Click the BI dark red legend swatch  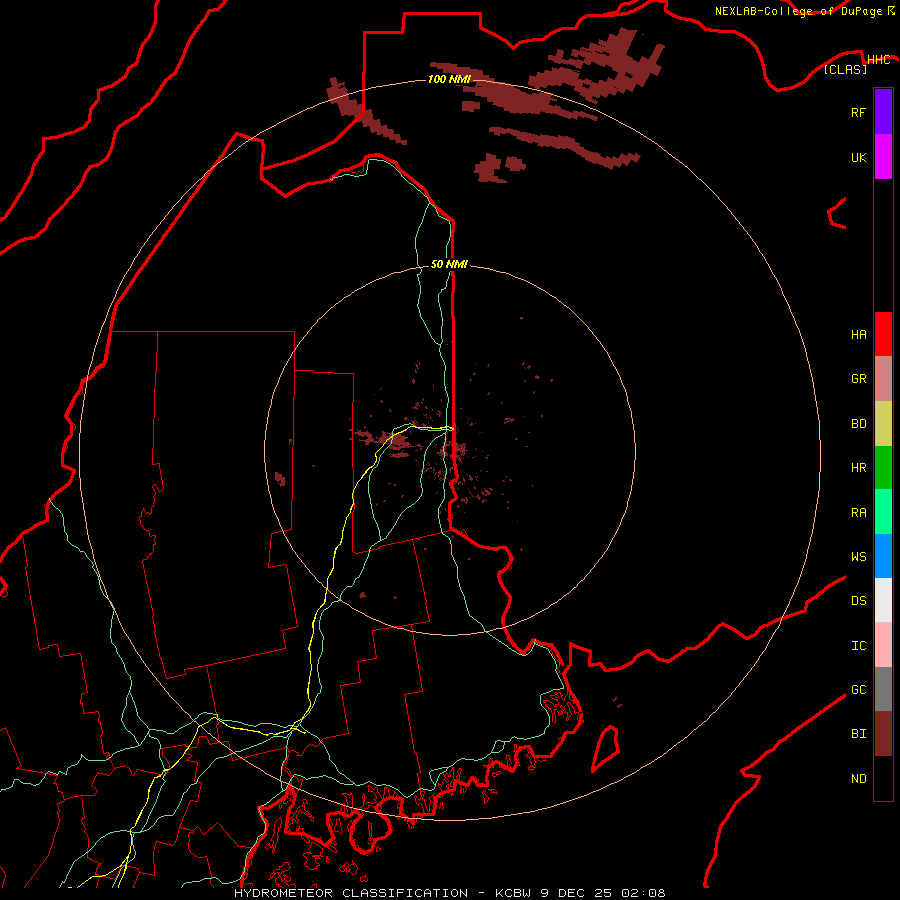click(883, 734)
